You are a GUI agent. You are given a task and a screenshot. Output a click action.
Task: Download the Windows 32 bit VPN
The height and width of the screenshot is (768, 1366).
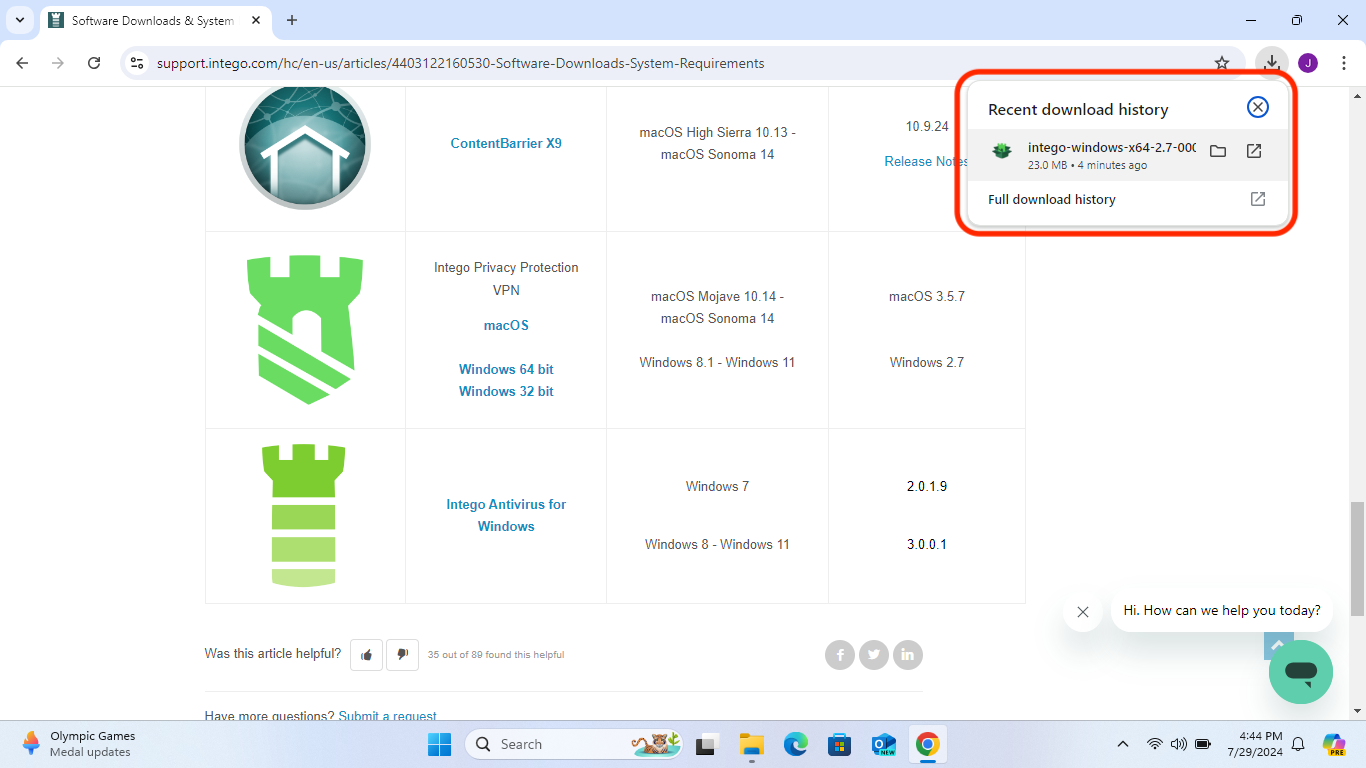pyautogui.click(x=506, y=391)
